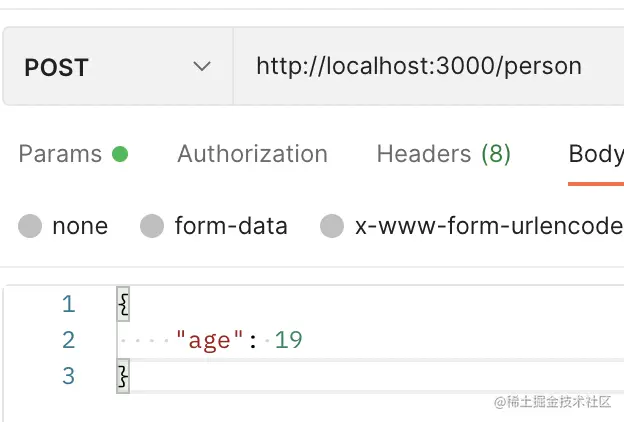Select the none body type radio
Screen dimensions: 624x422
pyautogui.click(x=31, y=226)
